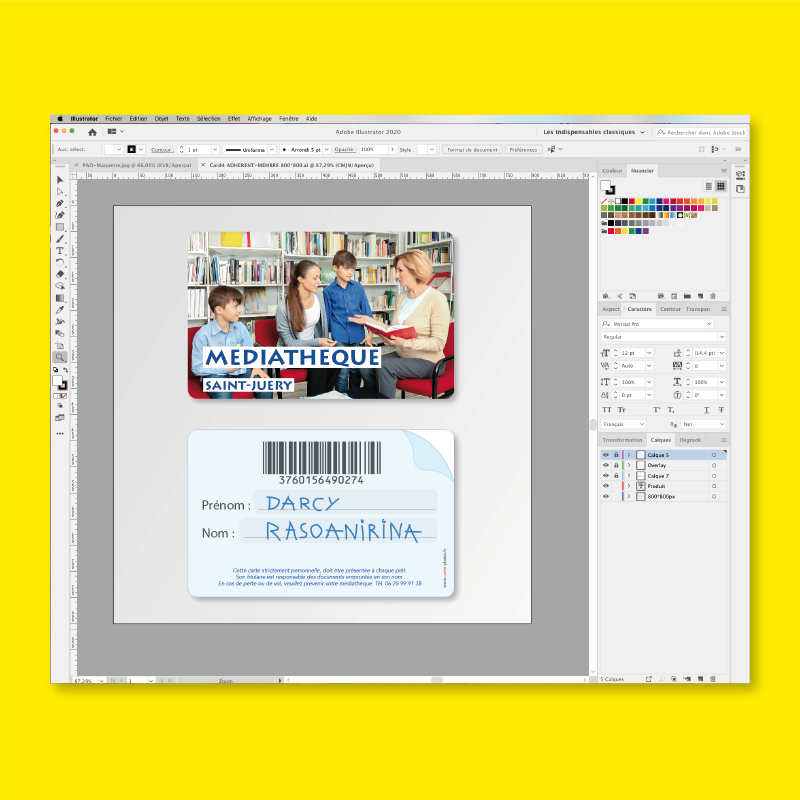The width and height of the screenshot is (800, 800).
Task: Select the Eraser tool
Action: (x=60, y=274)
